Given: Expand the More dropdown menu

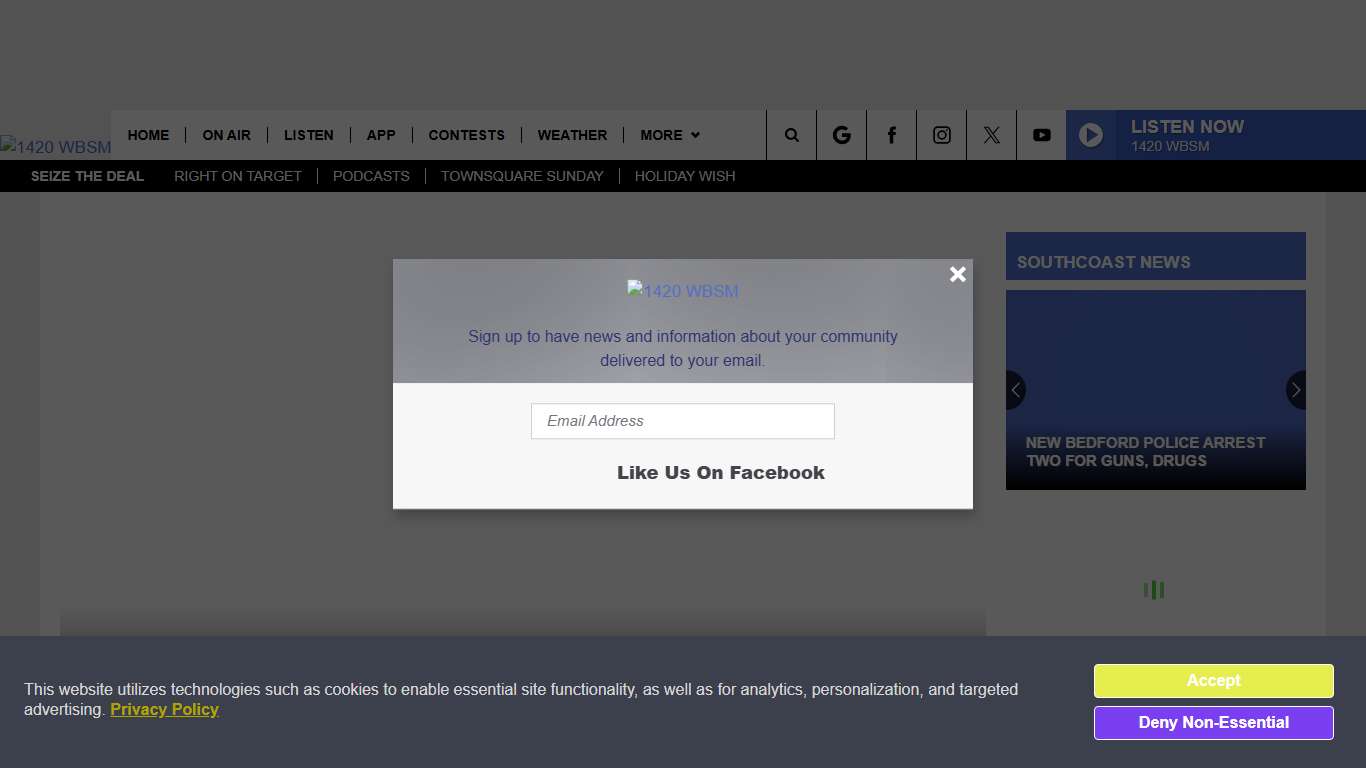Looking at the screenshot, I should tap(669, 135).
